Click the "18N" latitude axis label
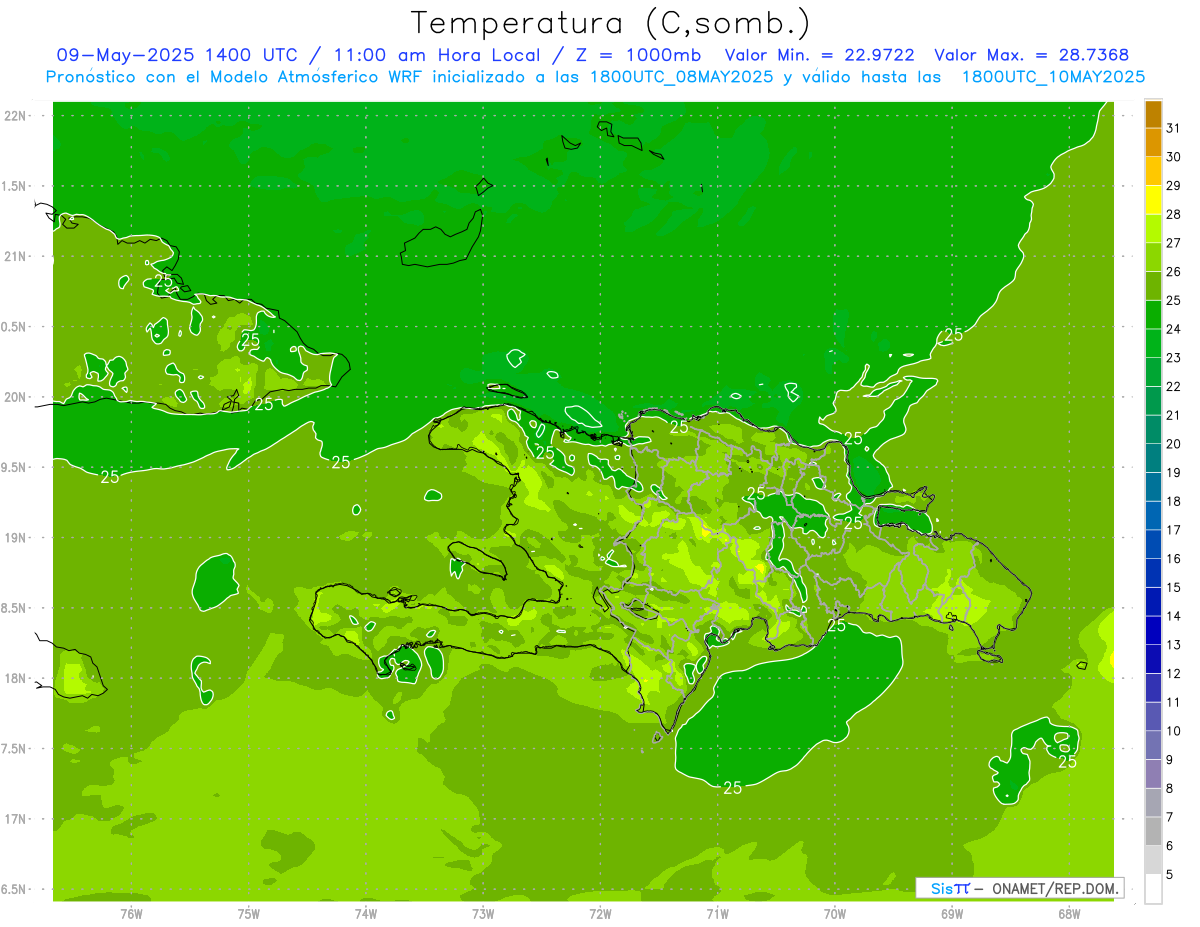This screenshot has width=1200, height=927. pos(17,678)
